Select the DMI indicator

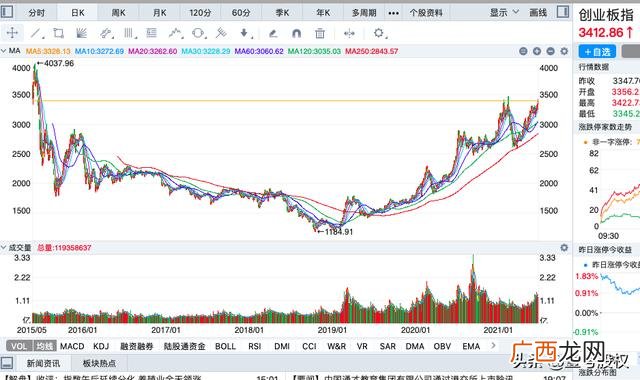(282, 346)
